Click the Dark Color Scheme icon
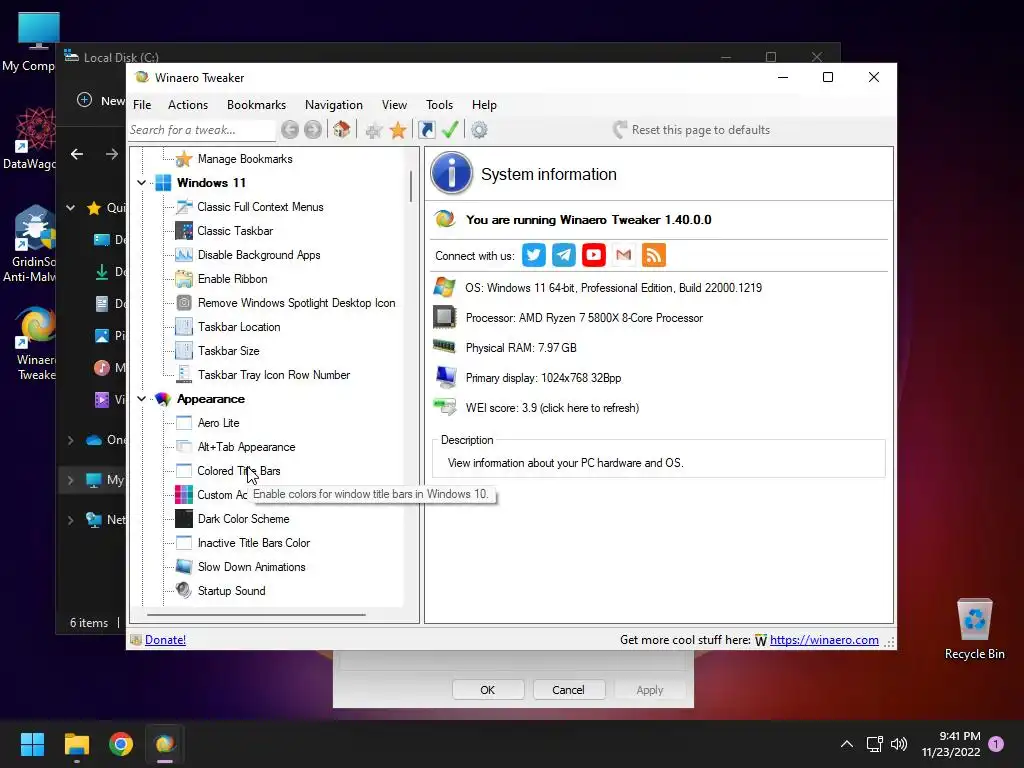The width and height of the screenshot is (1024, 768). point(184,519)
